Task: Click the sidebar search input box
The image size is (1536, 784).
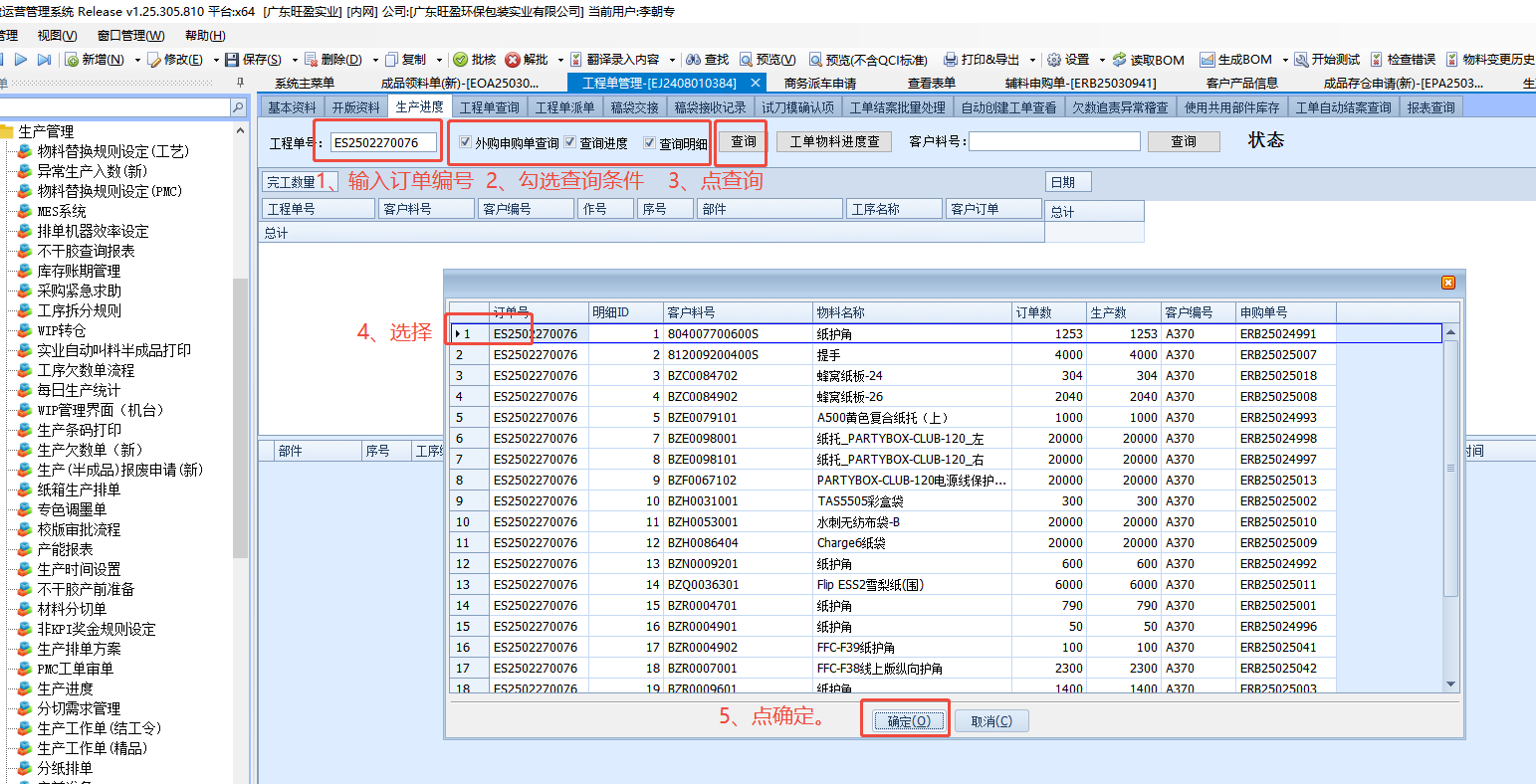Action: (x=115, y=107)
